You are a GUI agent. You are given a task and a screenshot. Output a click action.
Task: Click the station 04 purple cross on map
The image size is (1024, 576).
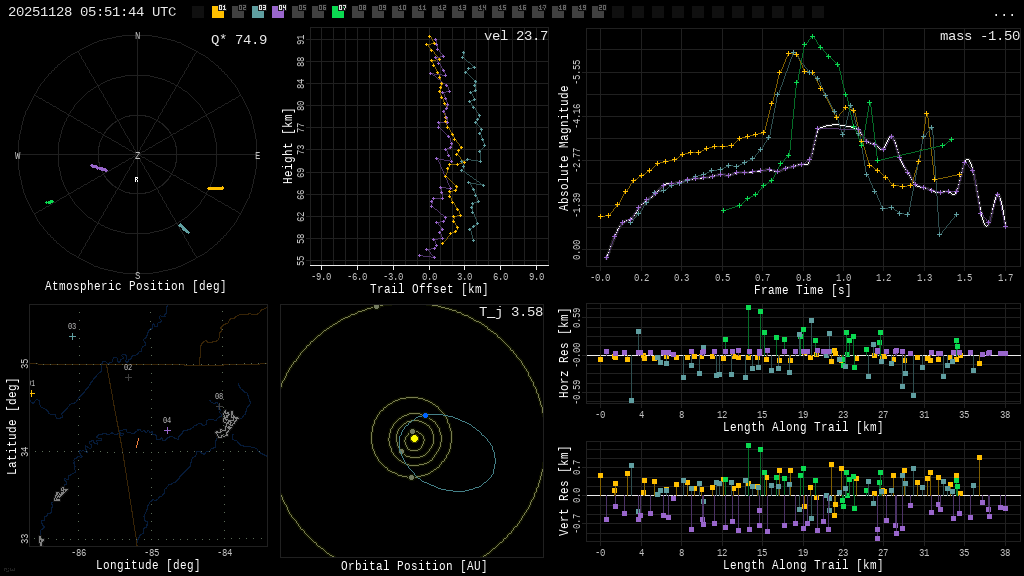point(167,430)
